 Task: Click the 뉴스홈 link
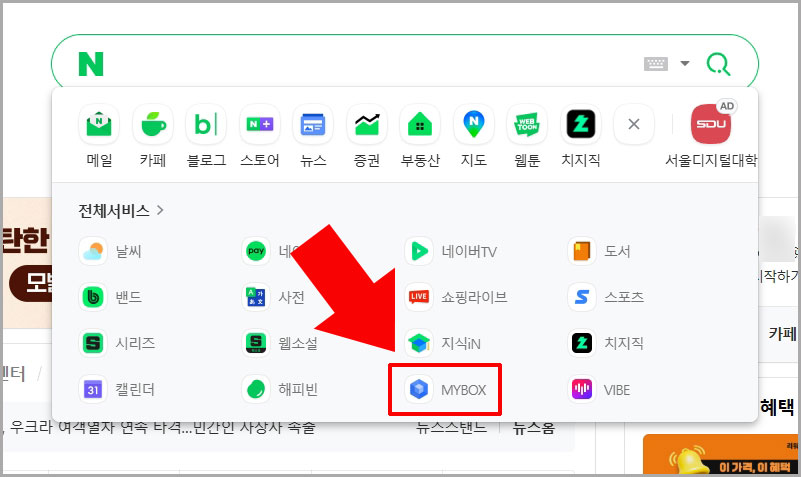[534, 427]
